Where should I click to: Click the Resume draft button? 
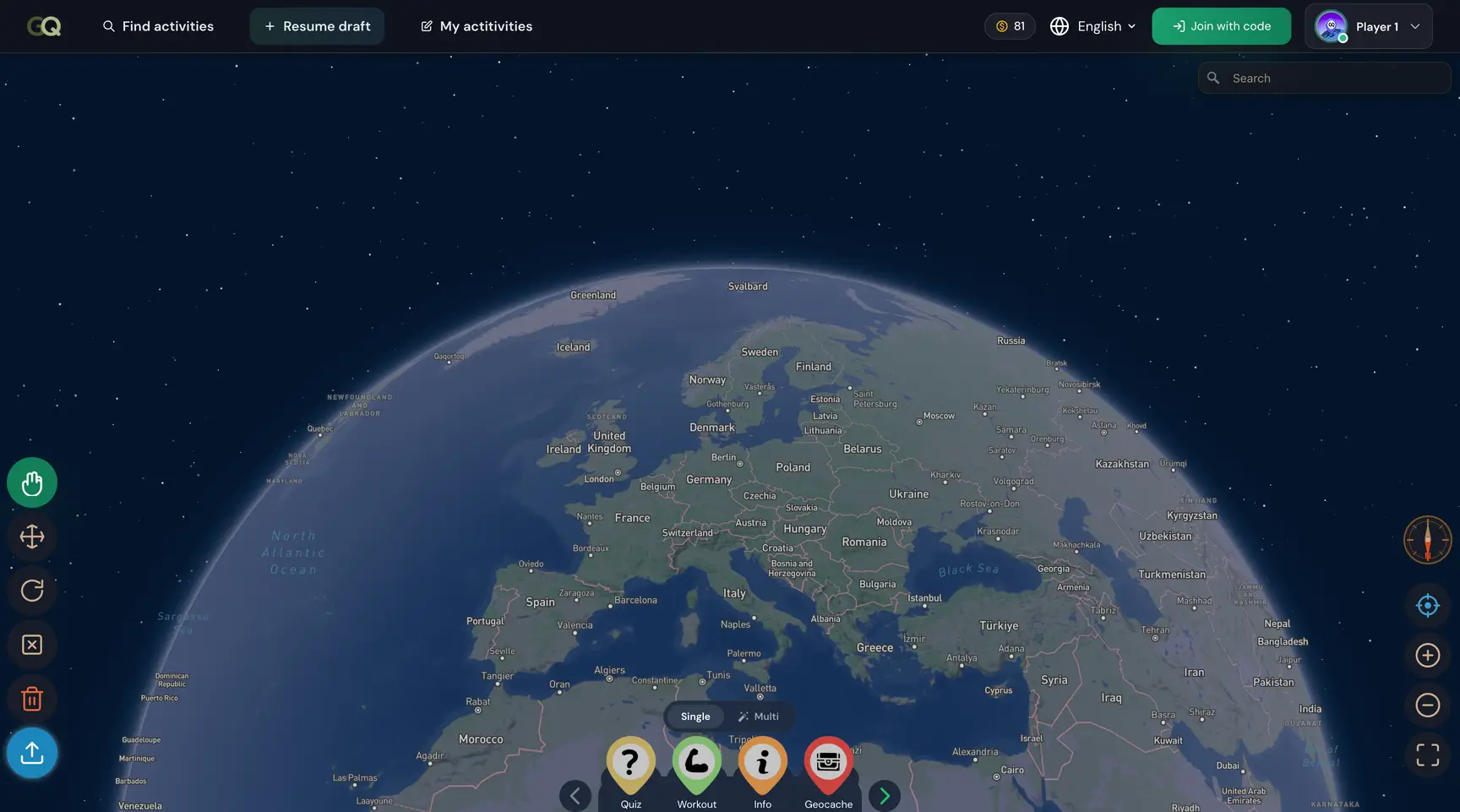pyautogui.click(x=317, y=26)
